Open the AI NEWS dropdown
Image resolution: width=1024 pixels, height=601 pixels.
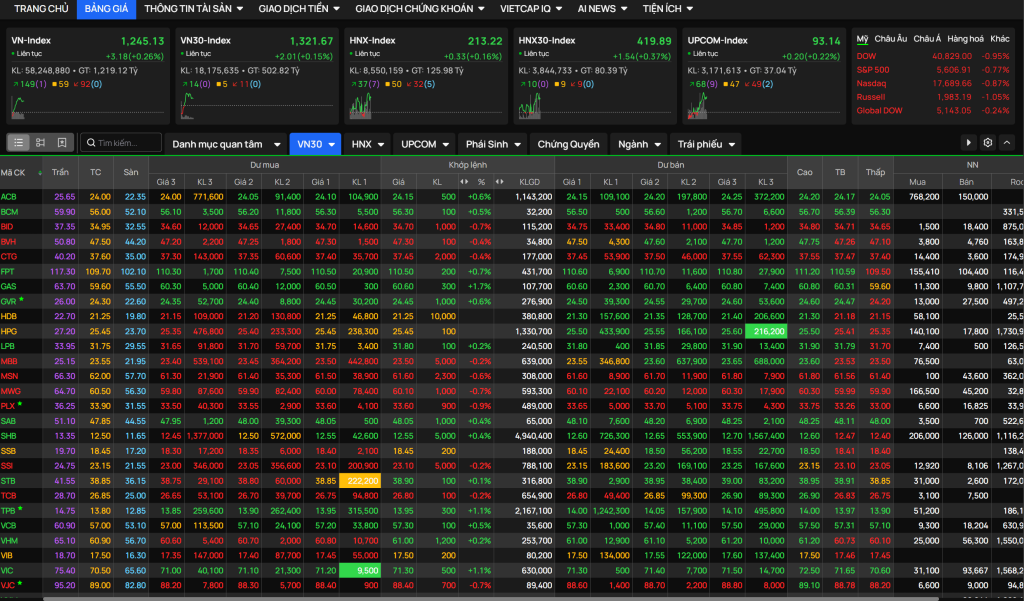click(602, 8)
